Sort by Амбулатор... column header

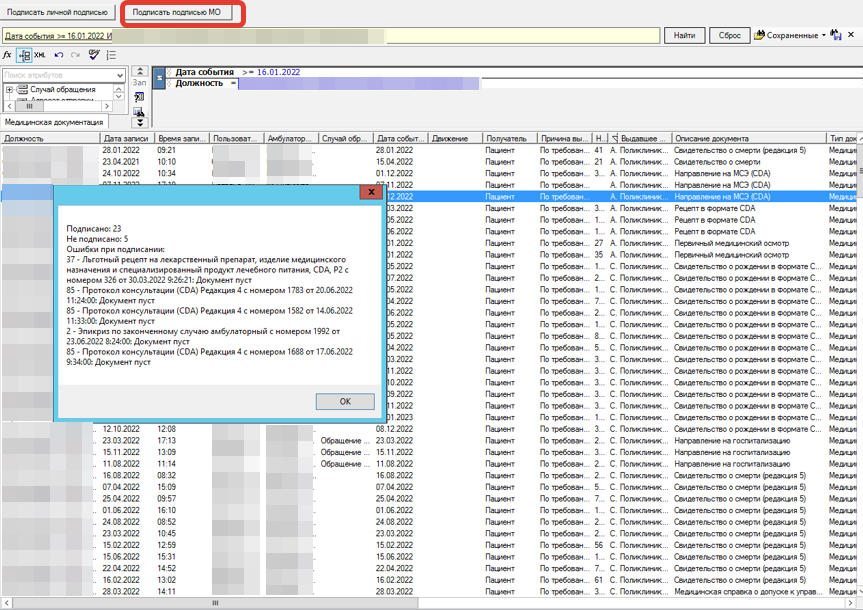pos(291,139)
